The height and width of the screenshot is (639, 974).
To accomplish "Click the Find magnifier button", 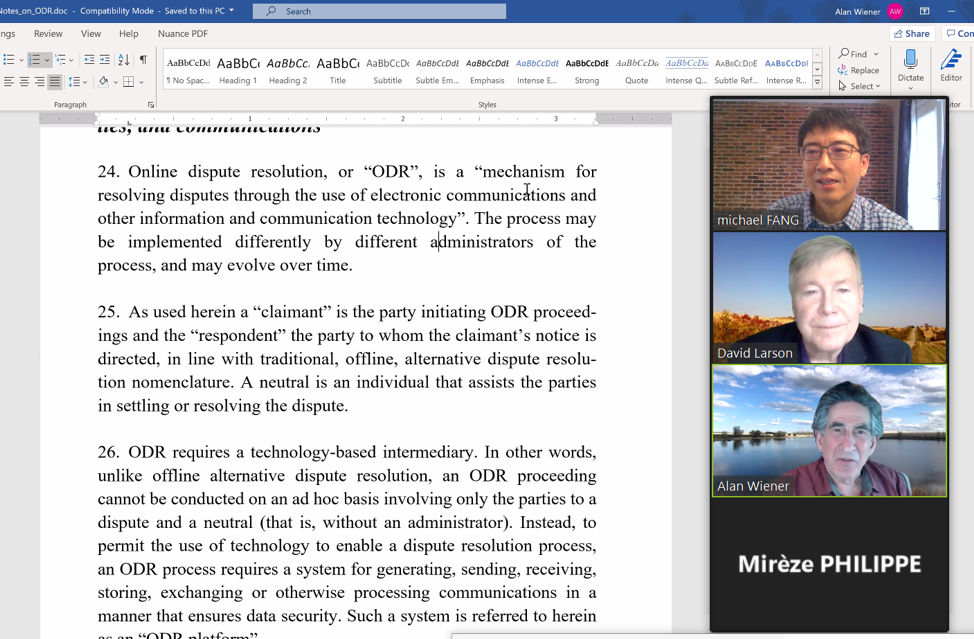I will coord(852,54).
